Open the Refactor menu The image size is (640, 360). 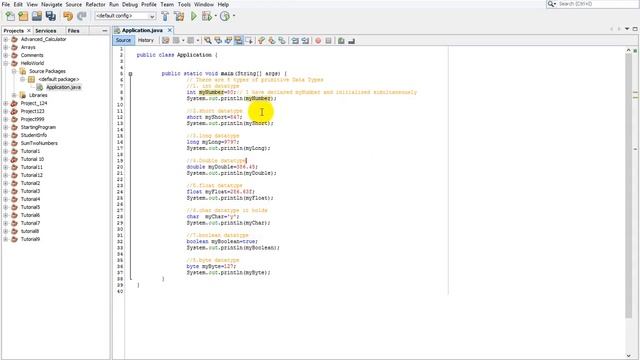tap(96, 4)
